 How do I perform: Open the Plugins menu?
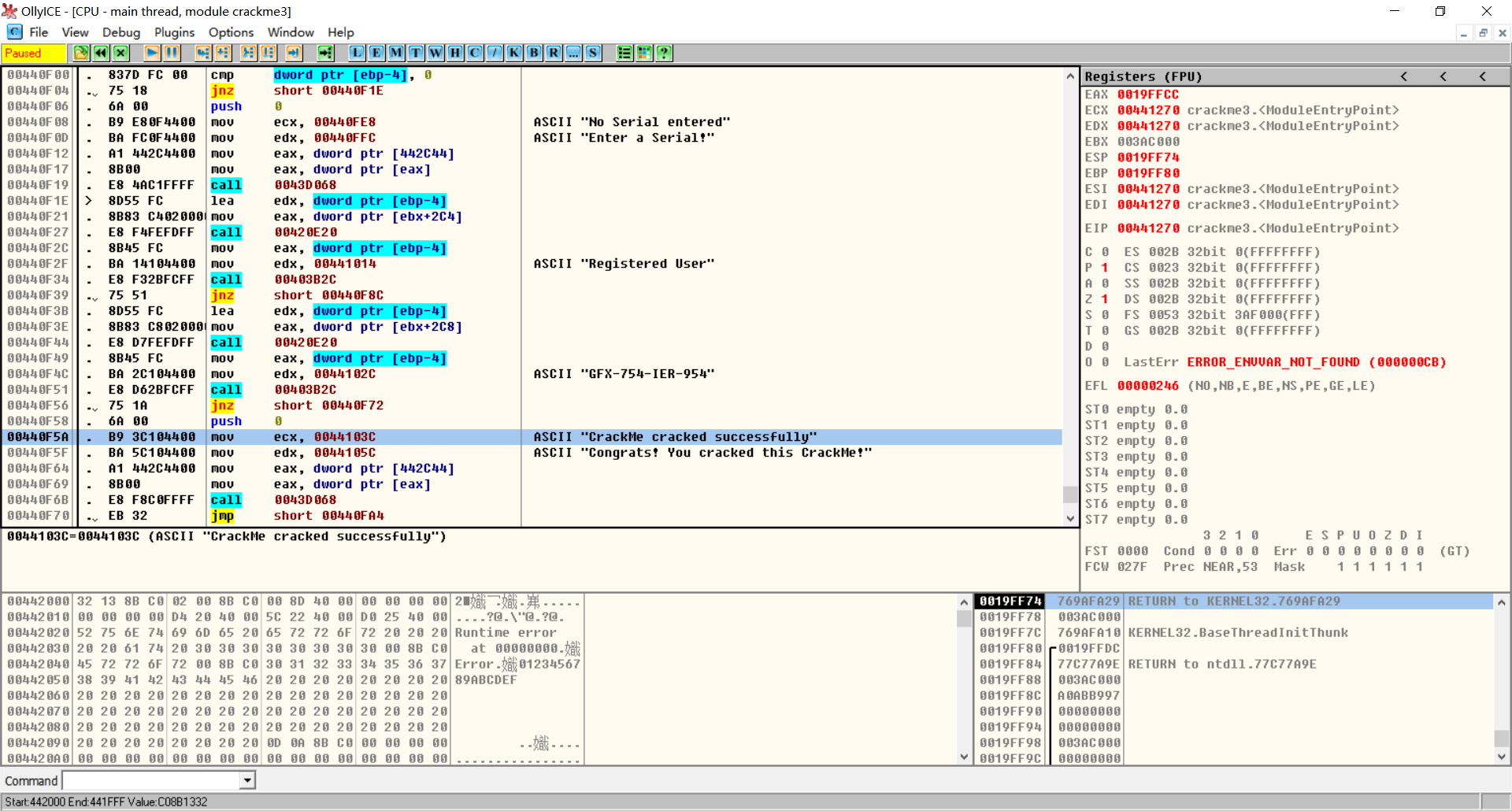(174, 32)
